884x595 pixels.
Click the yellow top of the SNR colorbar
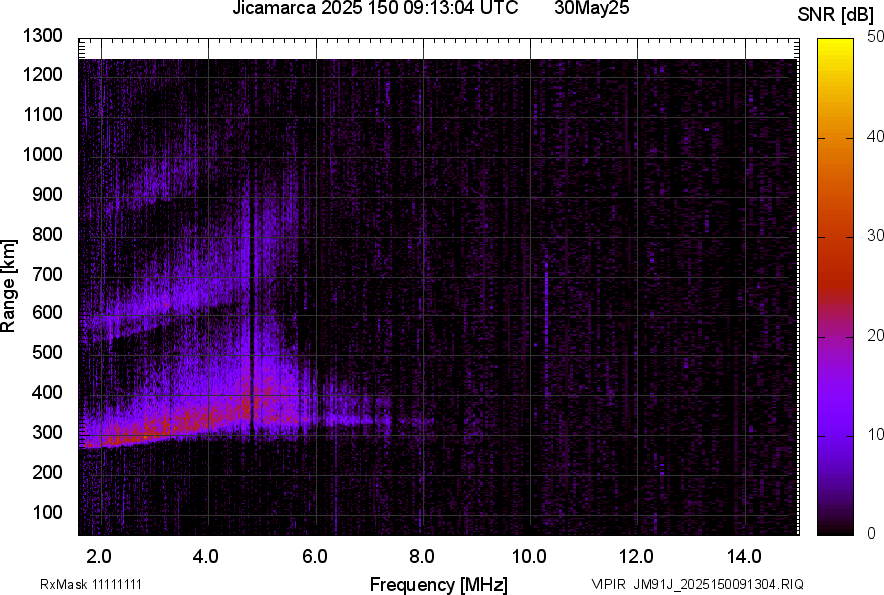tap(835, 52)
